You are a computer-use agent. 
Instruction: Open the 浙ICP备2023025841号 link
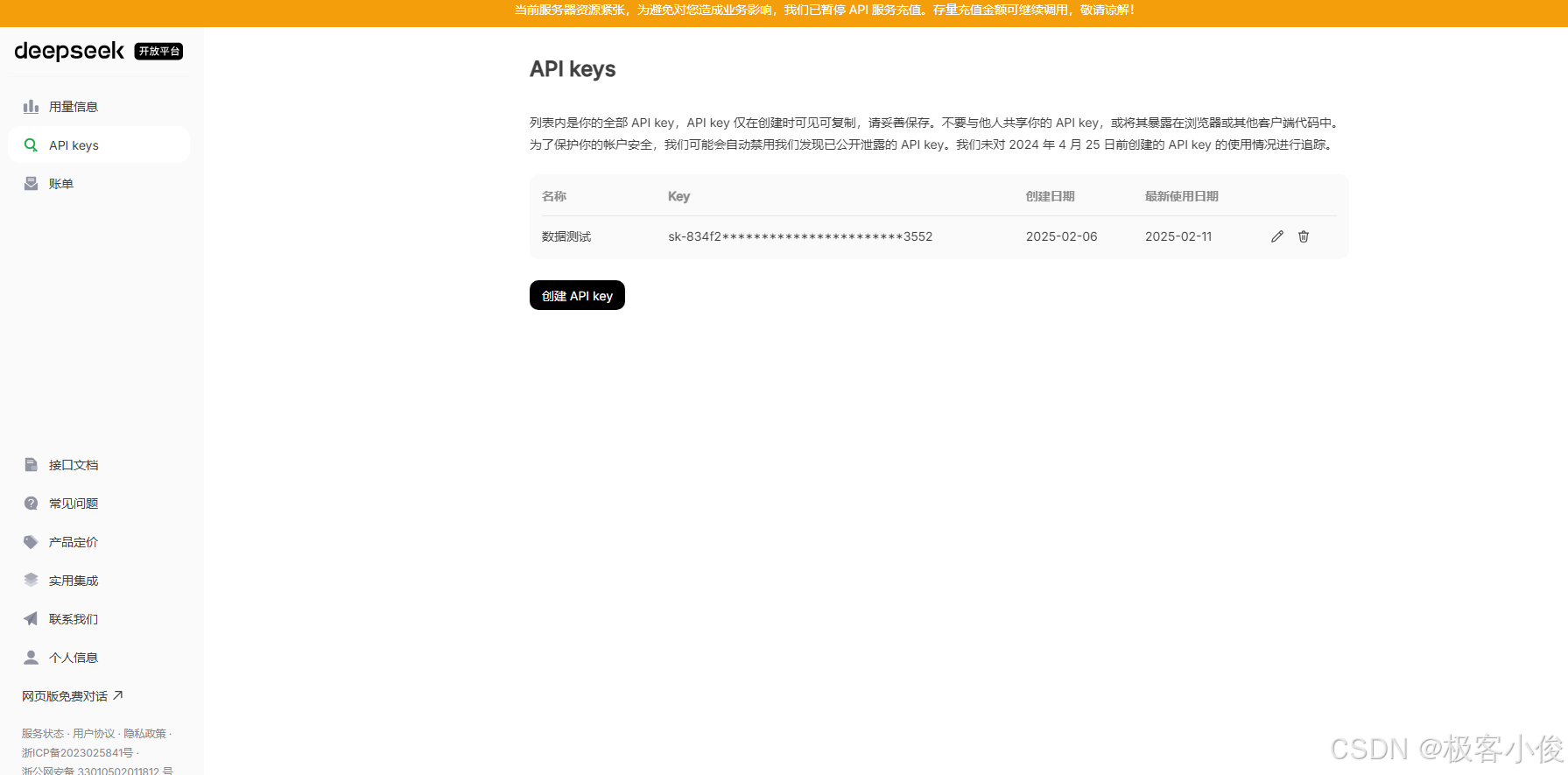[78, 753]
